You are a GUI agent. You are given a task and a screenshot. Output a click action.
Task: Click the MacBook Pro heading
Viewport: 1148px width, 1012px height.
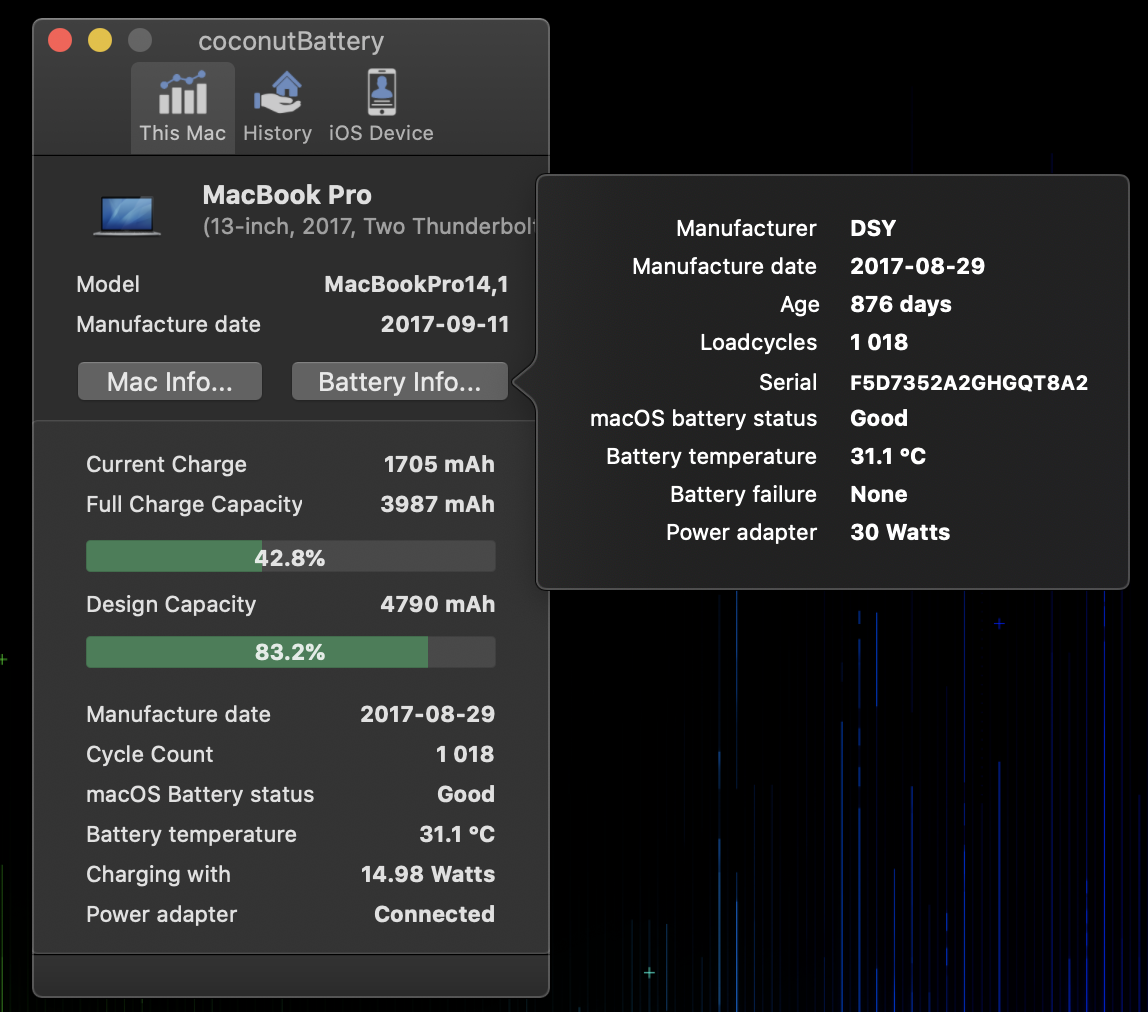pyautogui.click(x=287, y=195)
